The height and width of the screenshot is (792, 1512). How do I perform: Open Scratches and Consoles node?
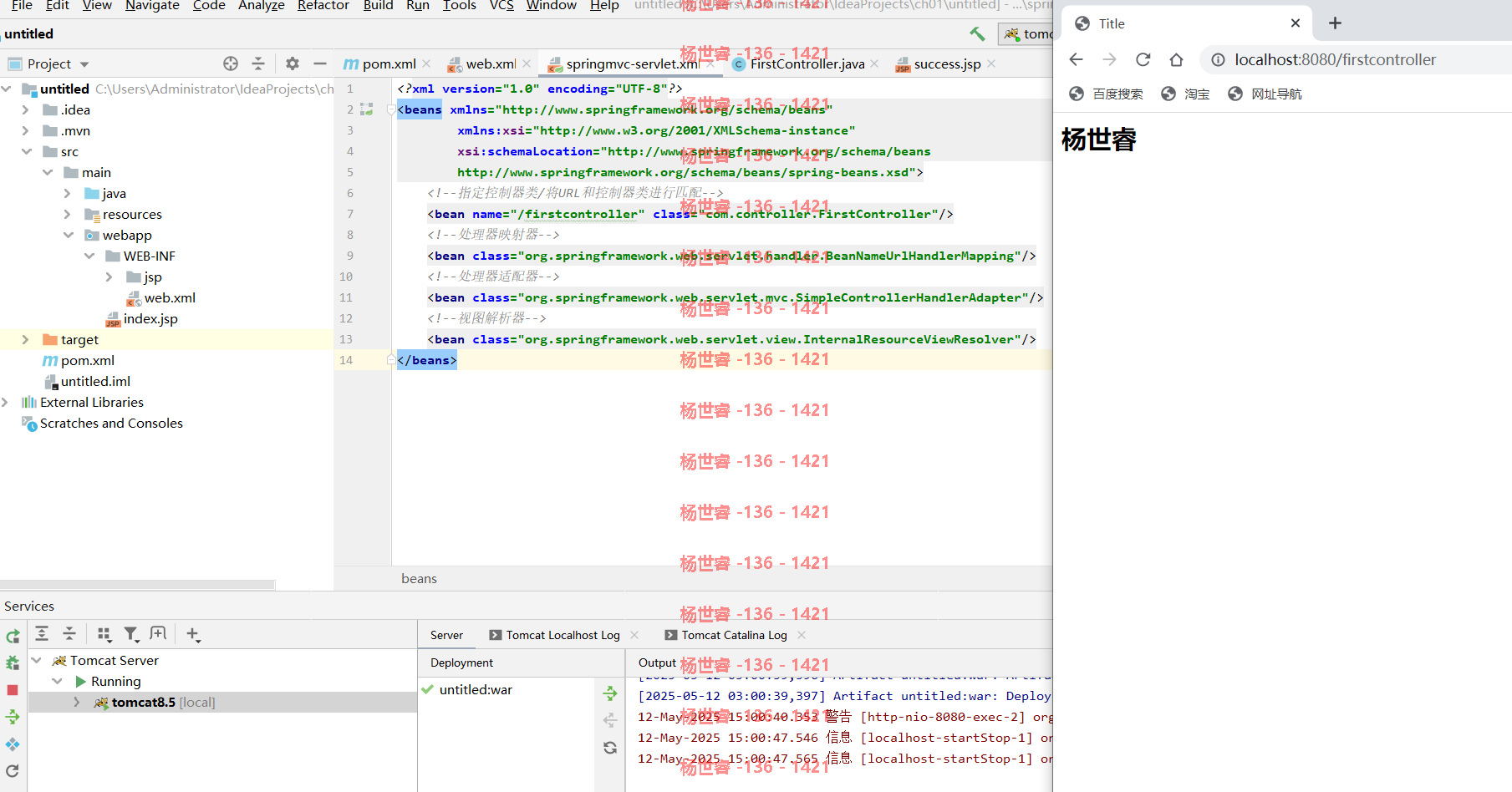coord(111,423)
